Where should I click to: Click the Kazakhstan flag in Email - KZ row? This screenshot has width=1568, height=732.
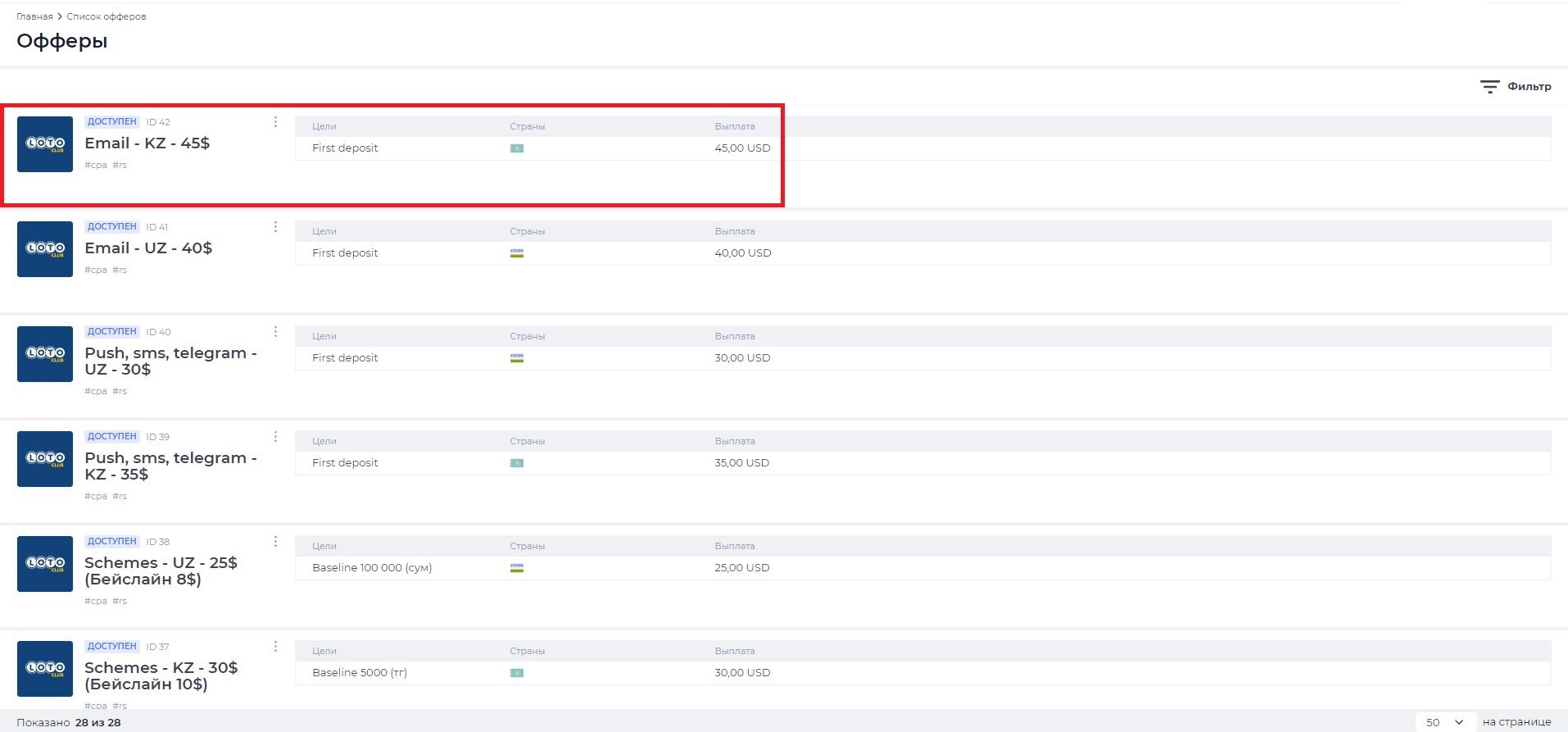click(517, 148)
